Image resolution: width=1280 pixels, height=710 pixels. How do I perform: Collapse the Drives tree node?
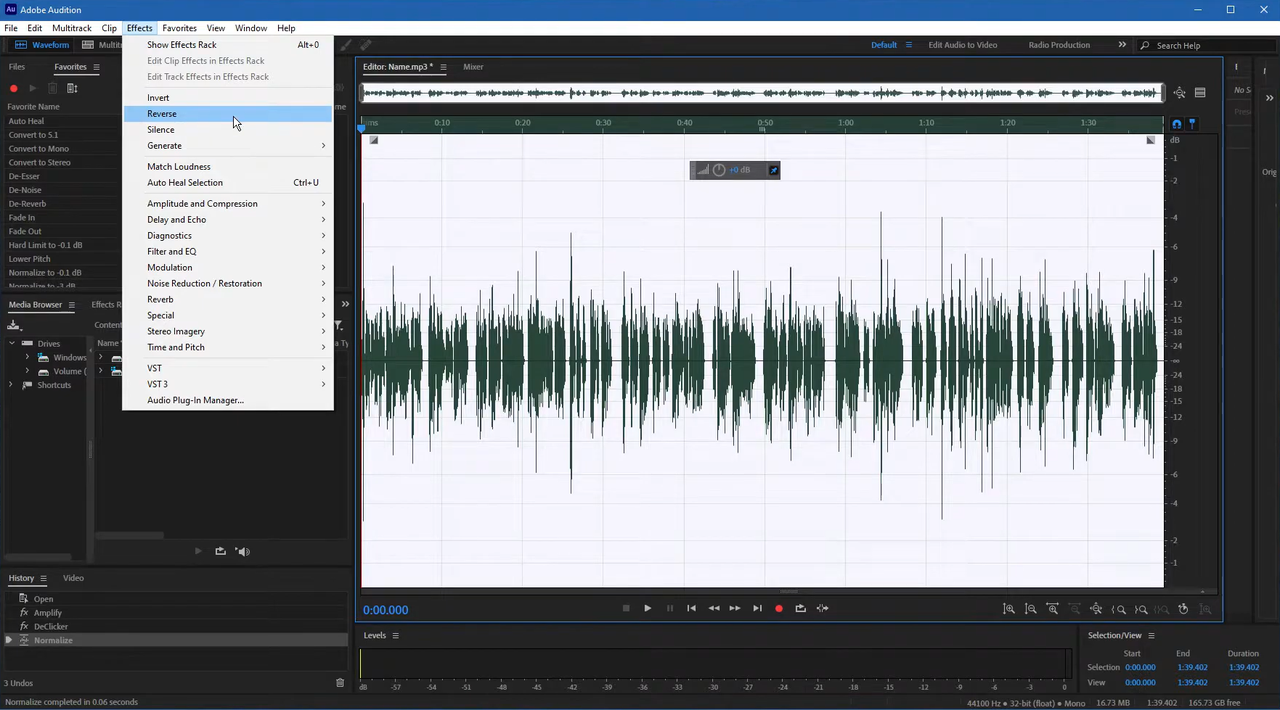[12, 343]
